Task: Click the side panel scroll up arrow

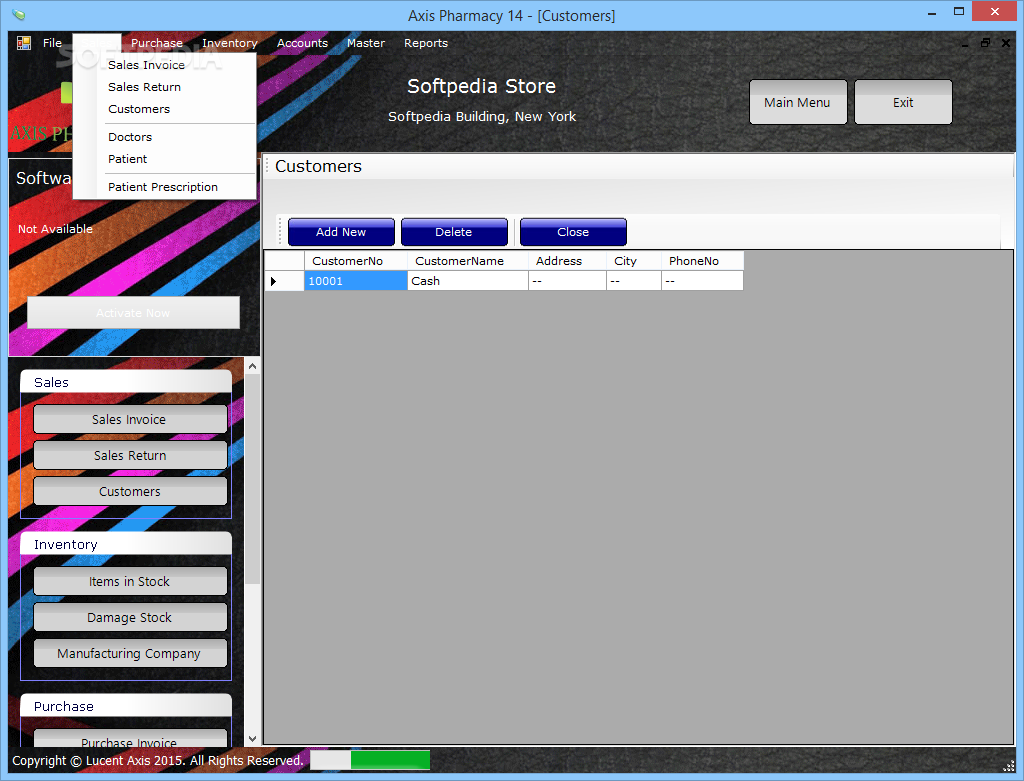Action: point(252,366)
